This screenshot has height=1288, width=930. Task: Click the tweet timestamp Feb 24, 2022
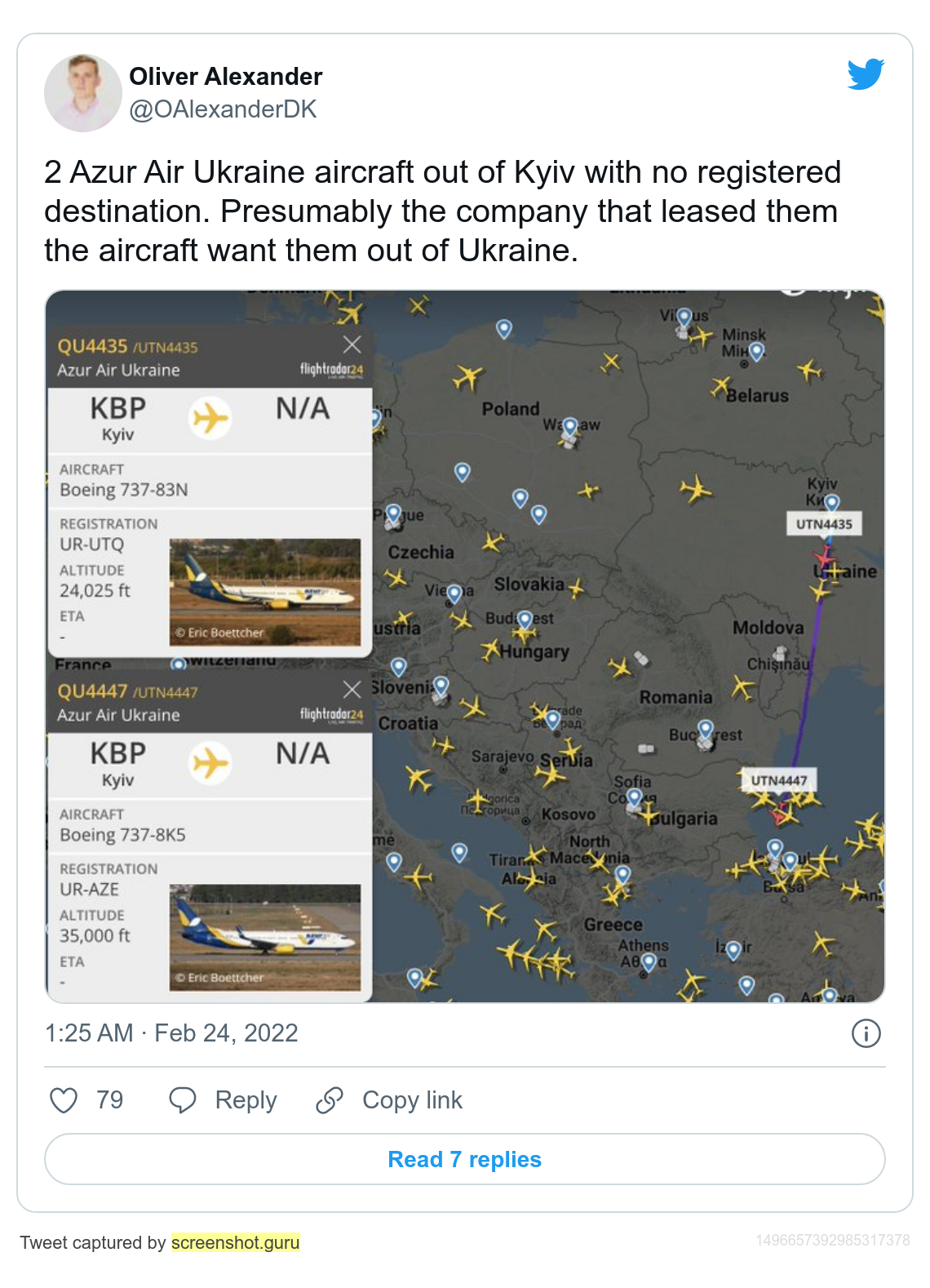coord(171,1033)
